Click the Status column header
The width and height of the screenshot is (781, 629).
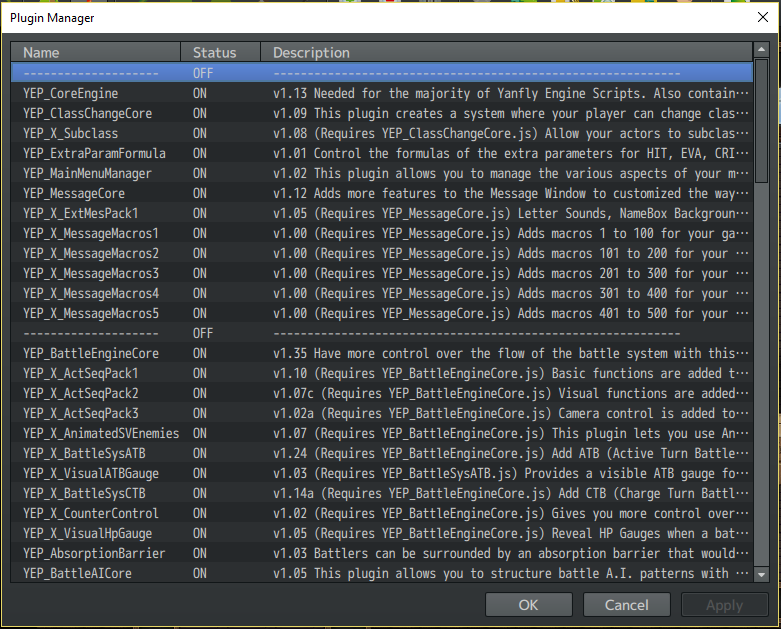click(x=220, y=52)
